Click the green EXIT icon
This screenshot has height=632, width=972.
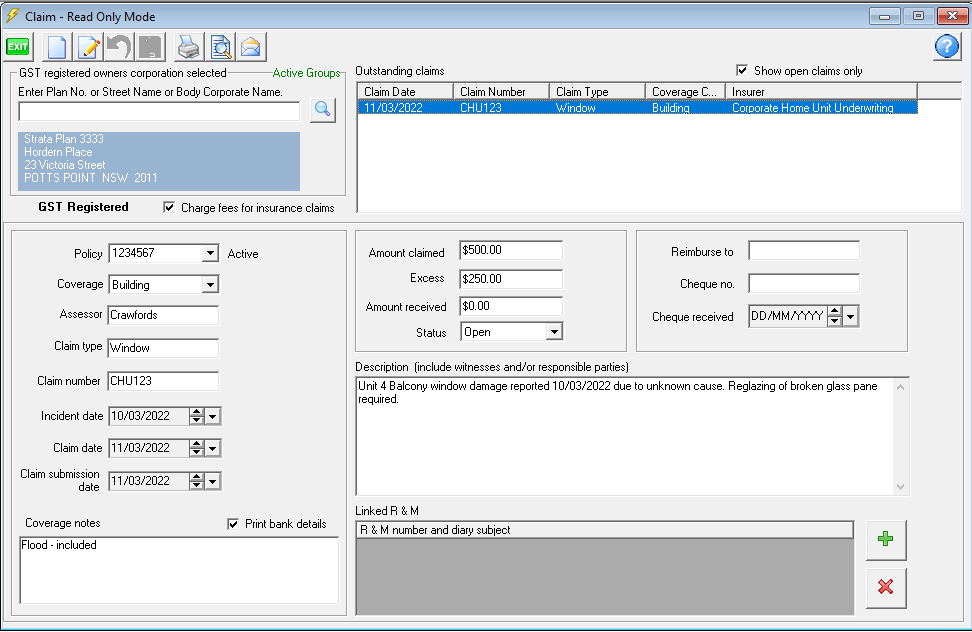point(18,47)
